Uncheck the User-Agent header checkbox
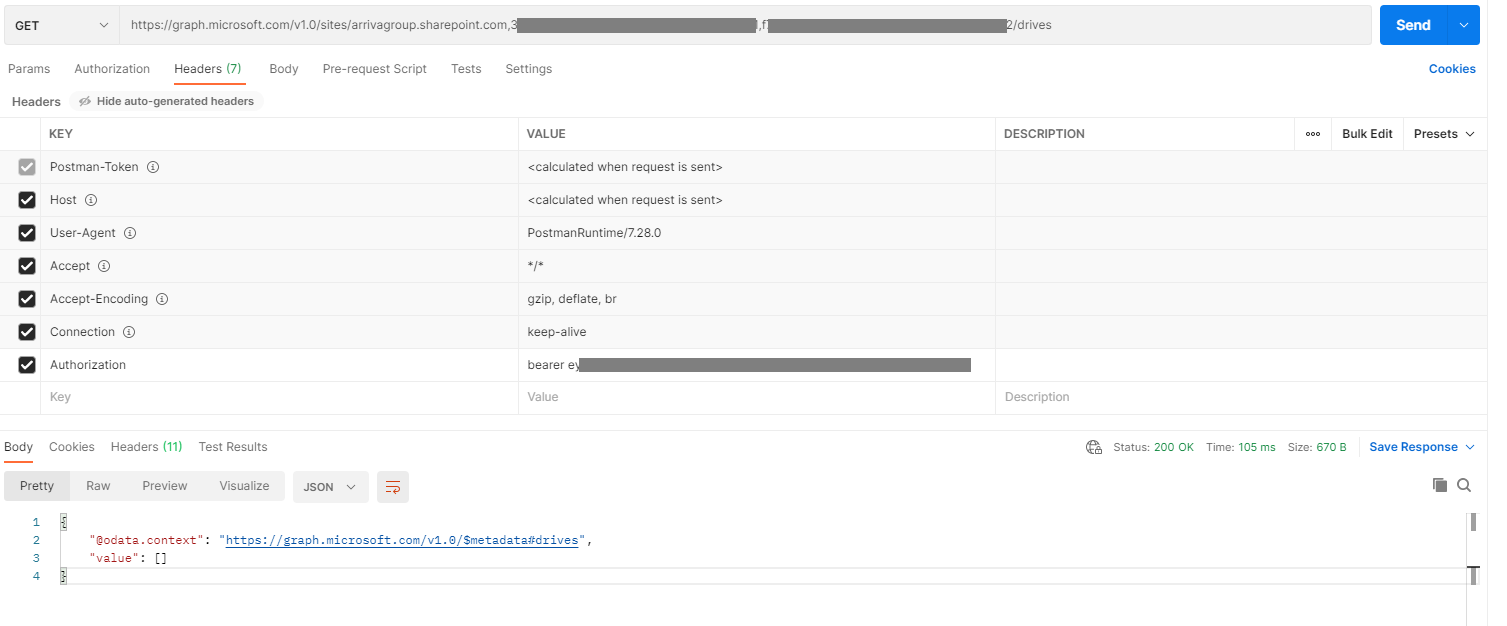Screen dimensions: 1507x626 tap(27, 233)
